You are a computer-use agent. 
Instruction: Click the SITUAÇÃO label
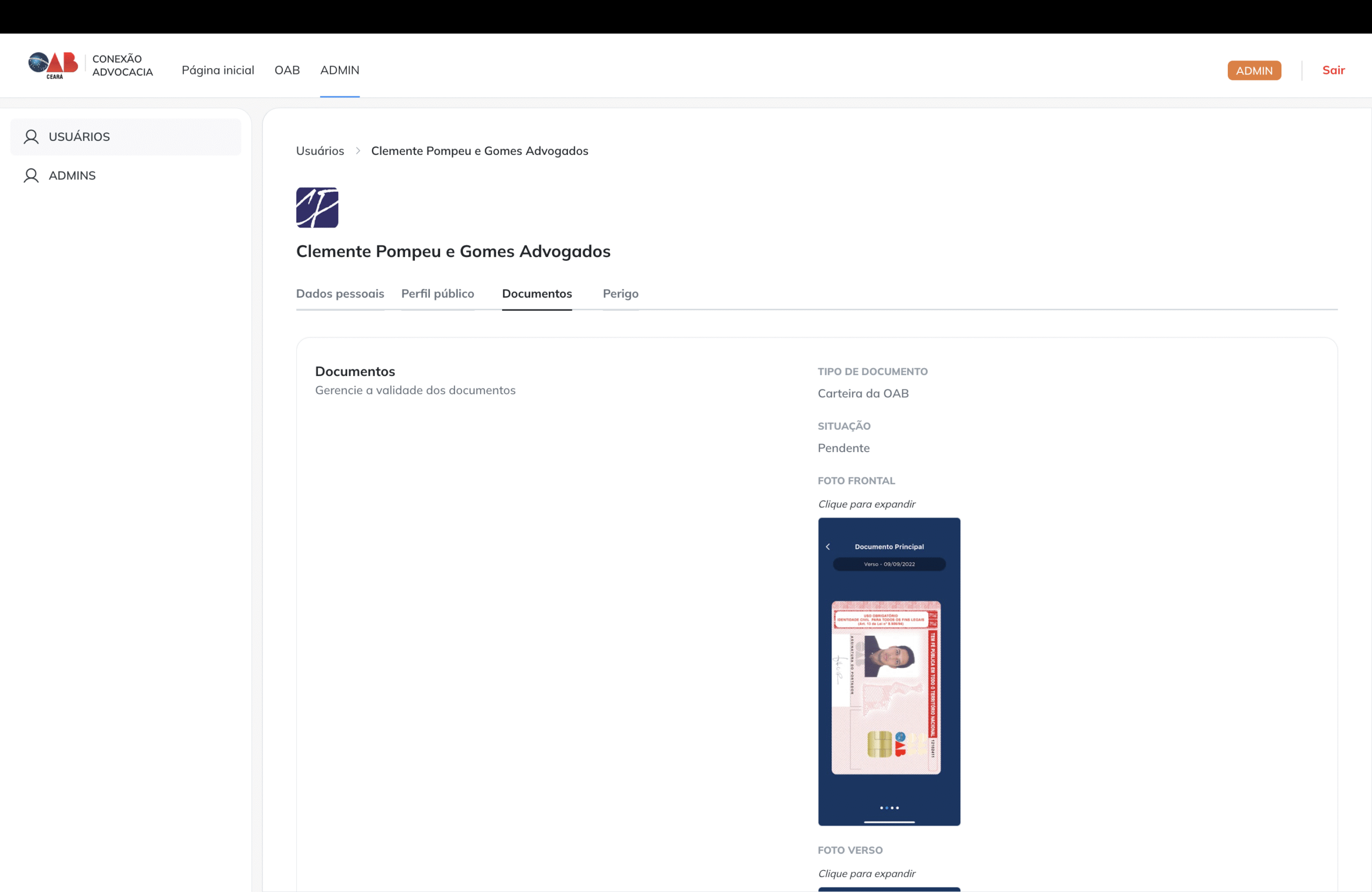click(844, 426)
